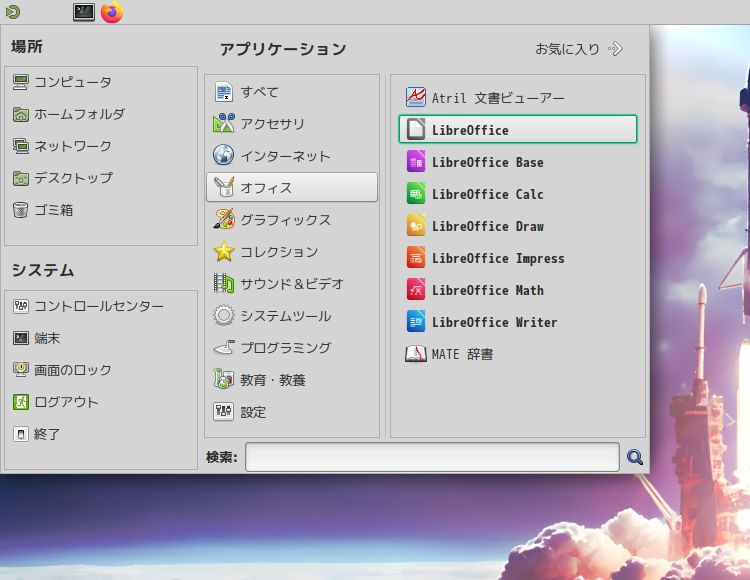Select the コレクション category

[x=292, y=252]
